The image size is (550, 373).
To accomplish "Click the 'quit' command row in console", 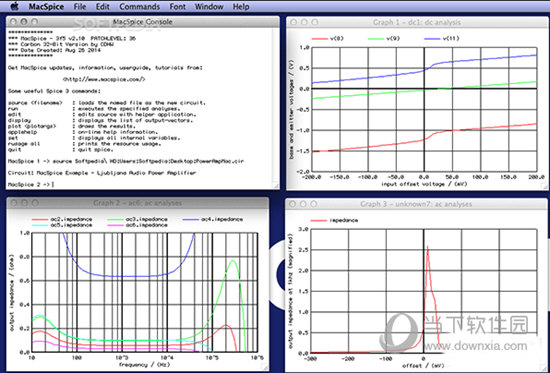I will (60, 149).
